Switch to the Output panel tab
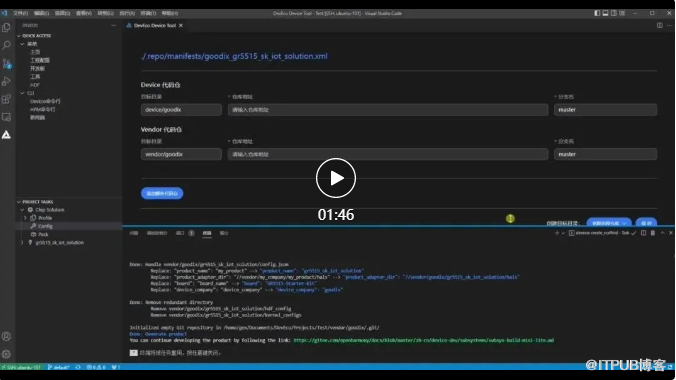Viewport: 676px width, 380px height. (224, 233)
